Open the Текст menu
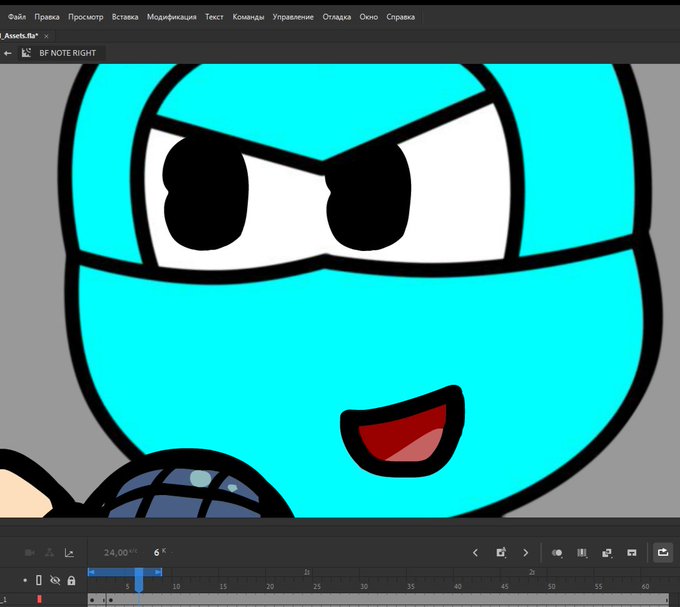 (214, 17)
